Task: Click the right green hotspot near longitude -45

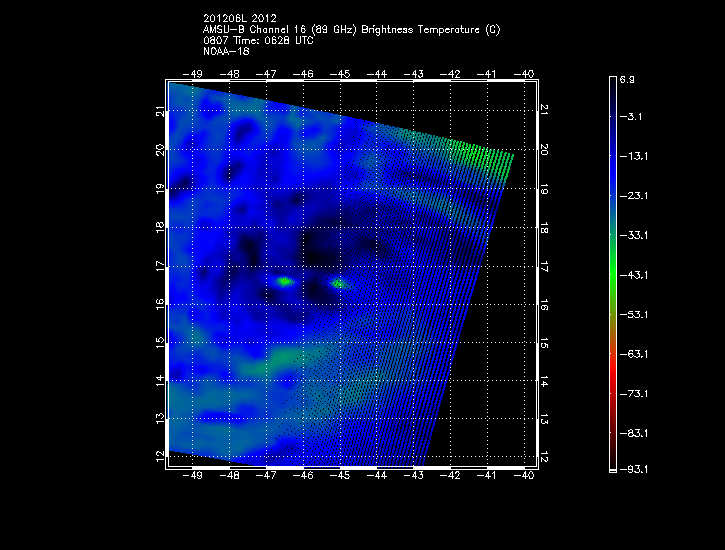Action: [x=339, y=283]
